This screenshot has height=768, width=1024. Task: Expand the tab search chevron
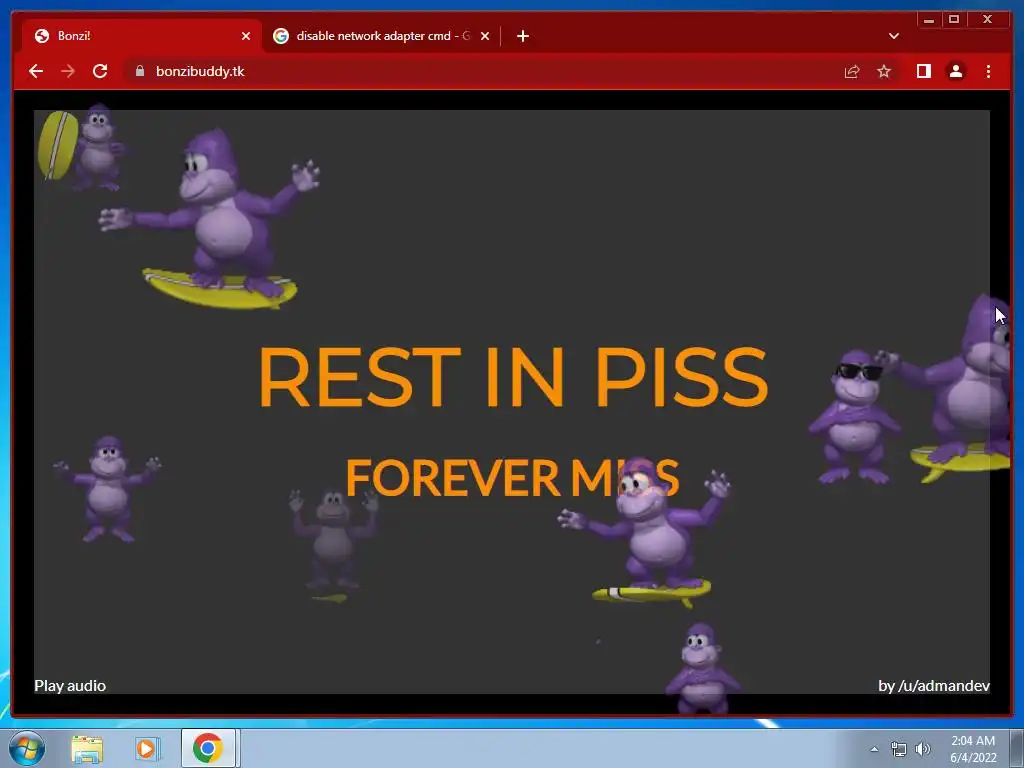tap(894, 36)
